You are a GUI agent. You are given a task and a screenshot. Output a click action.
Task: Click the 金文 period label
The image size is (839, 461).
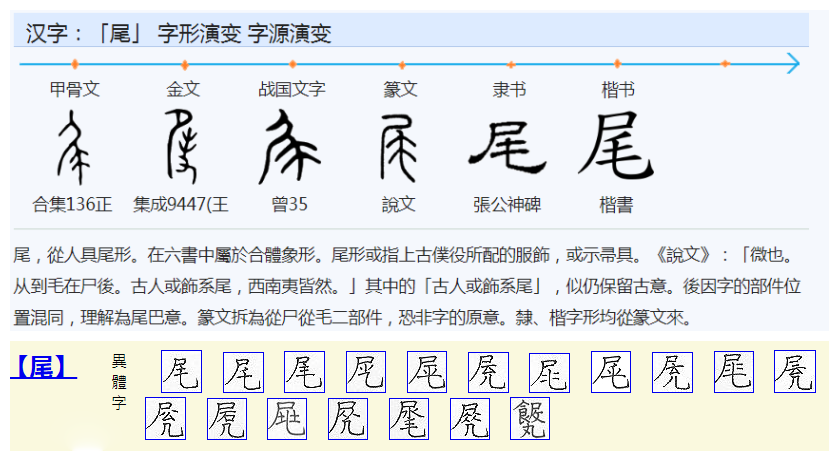tap(184, 89)
